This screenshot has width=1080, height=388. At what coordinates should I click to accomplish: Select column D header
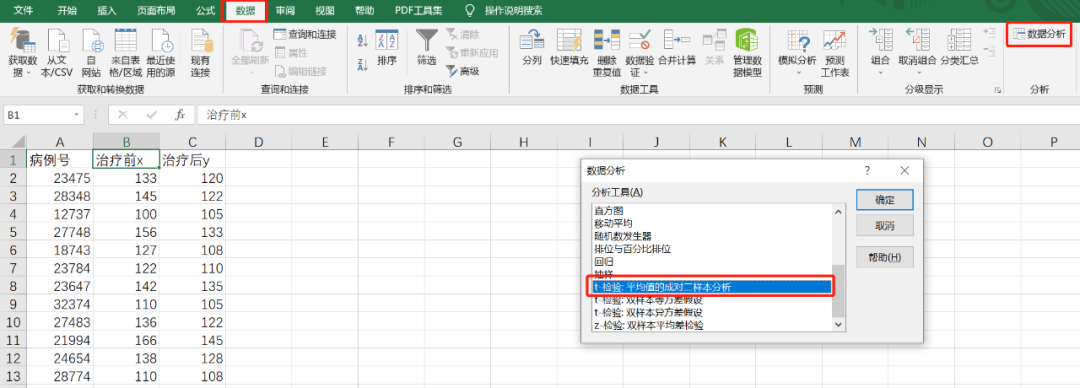point(258,142)
